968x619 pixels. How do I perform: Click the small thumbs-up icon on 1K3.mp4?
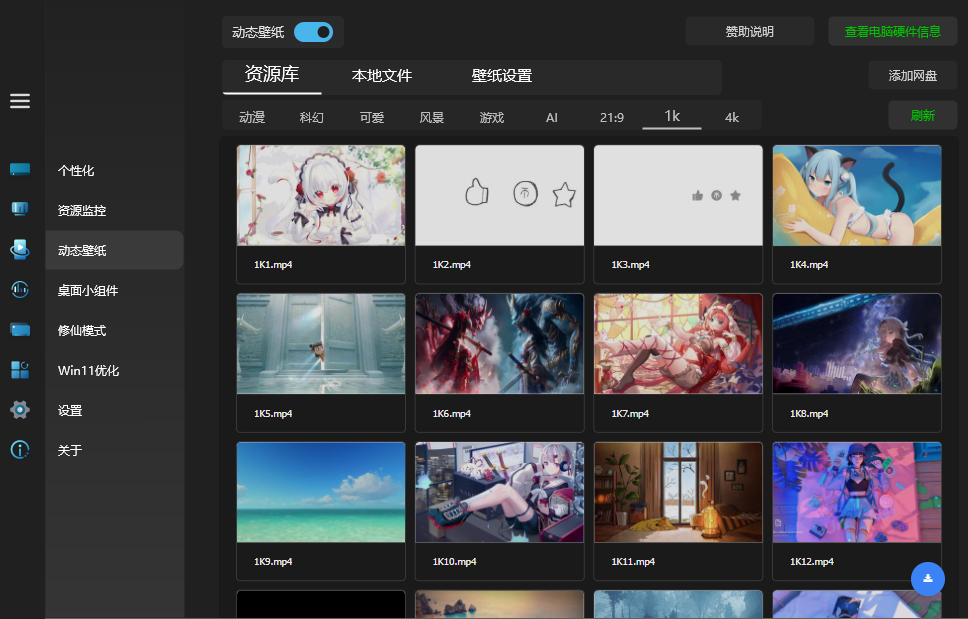point(698,196)
